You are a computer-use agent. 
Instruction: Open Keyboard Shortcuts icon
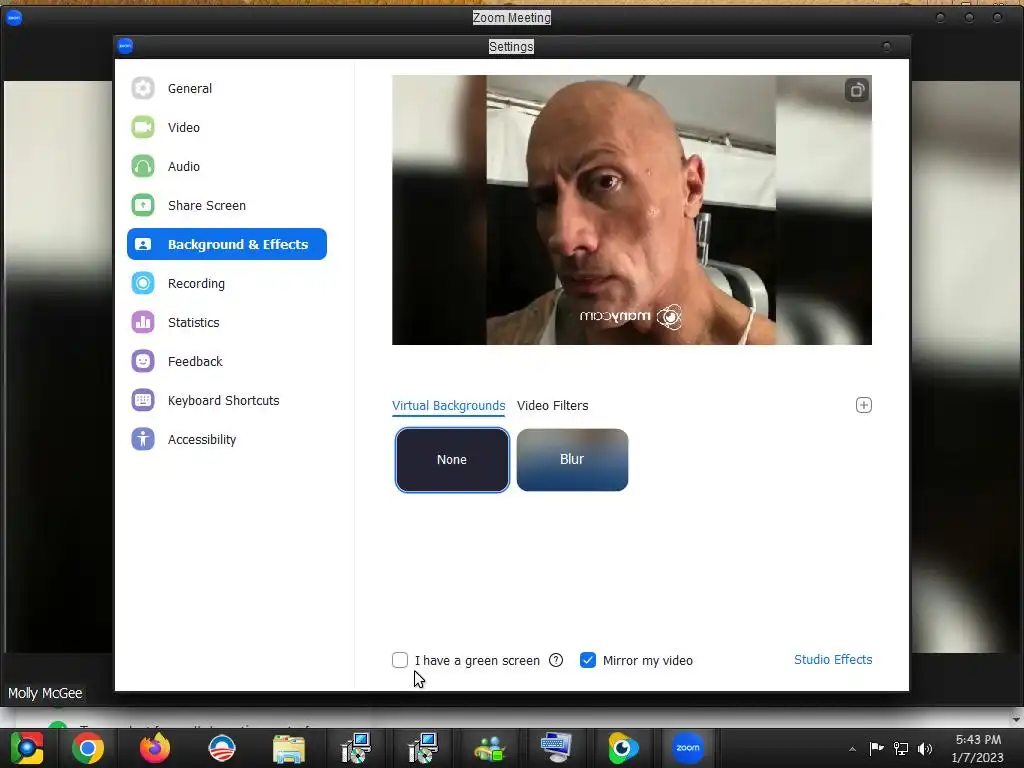click(143, 400)
